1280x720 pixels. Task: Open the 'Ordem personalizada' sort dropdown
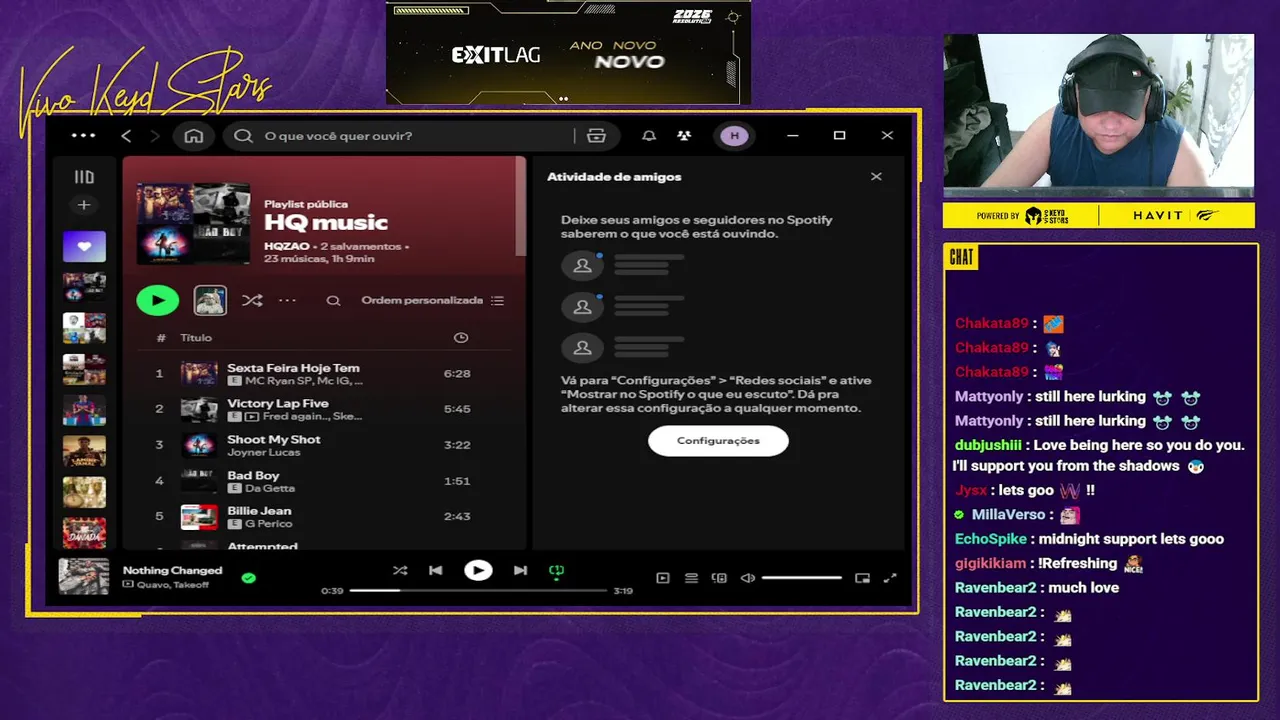click(433, 300)
